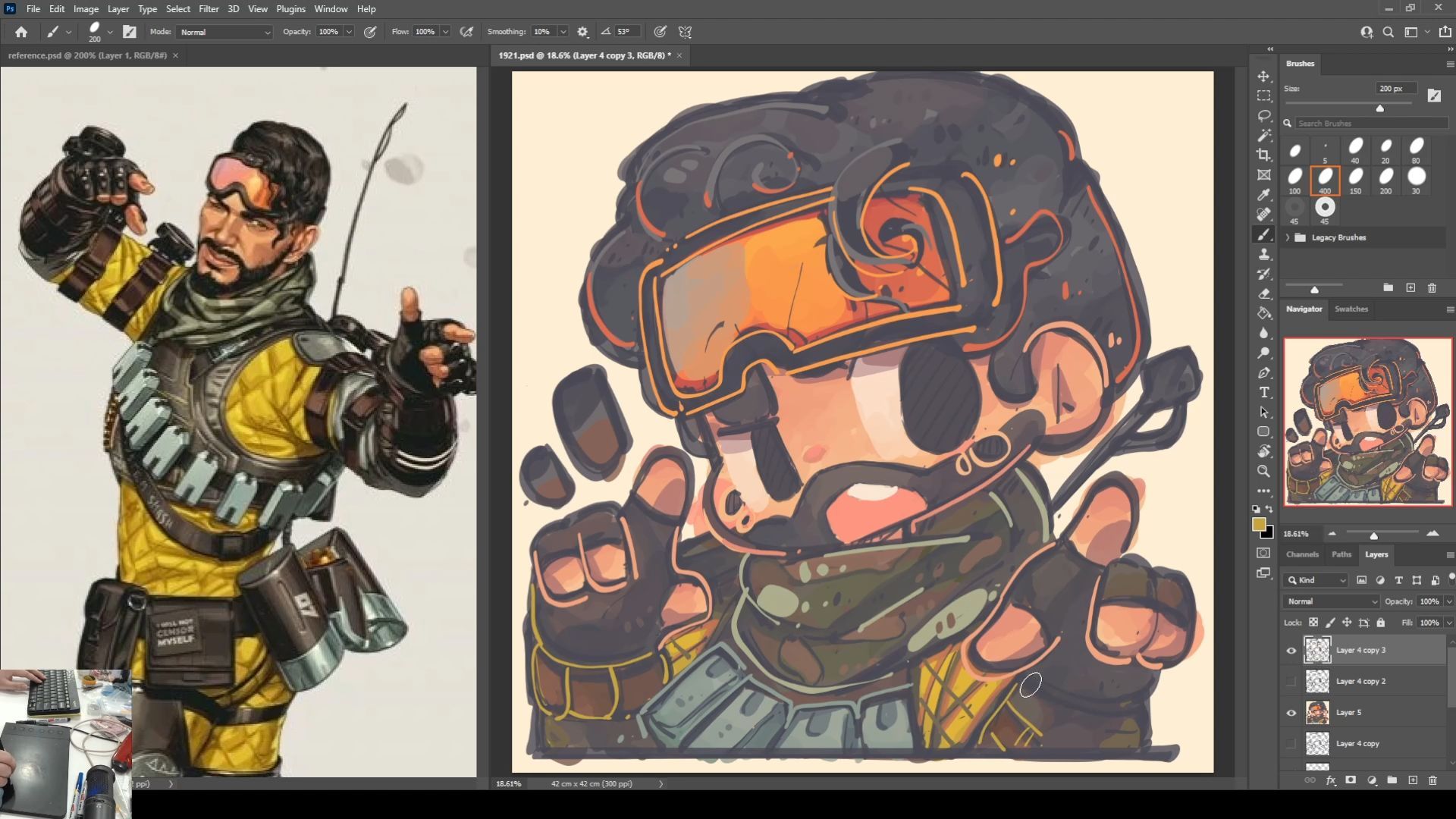Open the layer fx styles menu
This screenshot has height=819, width=1456.
pos(1331,780)
